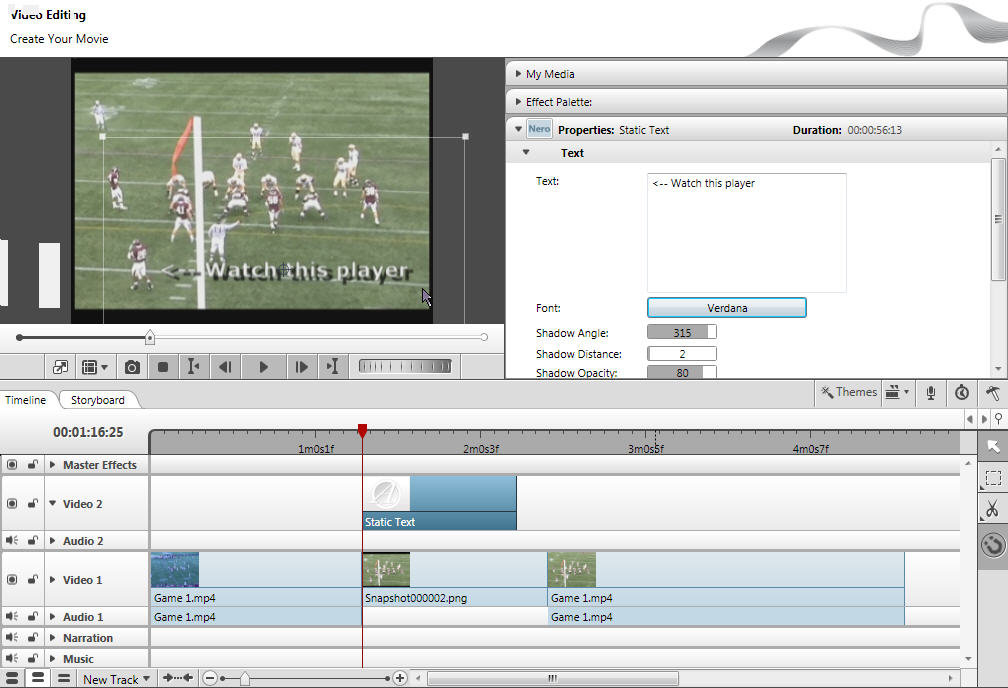Collapse the Properties Static Text panel
Viewport: 1008px width, 688px height.
(518, 129)
